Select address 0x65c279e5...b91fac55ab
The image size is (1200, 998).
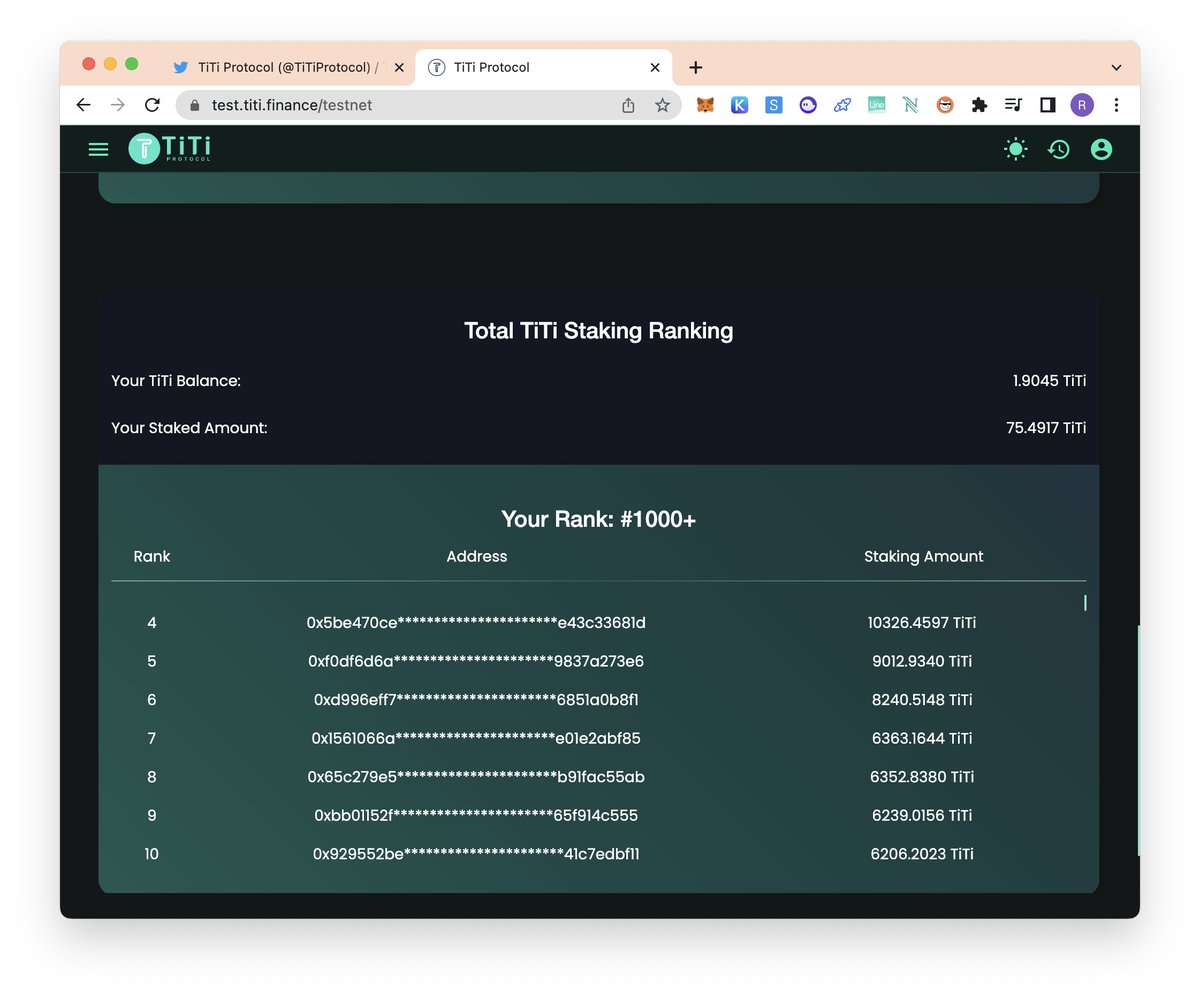(x=476, y=777)
